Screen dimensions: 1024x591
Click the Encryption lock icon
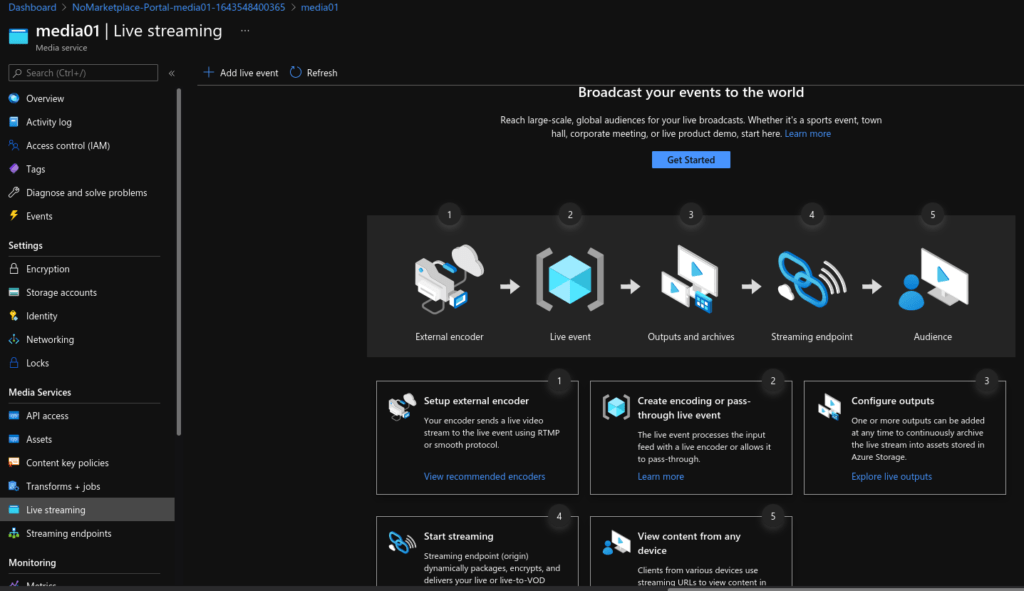click(14, 268)
